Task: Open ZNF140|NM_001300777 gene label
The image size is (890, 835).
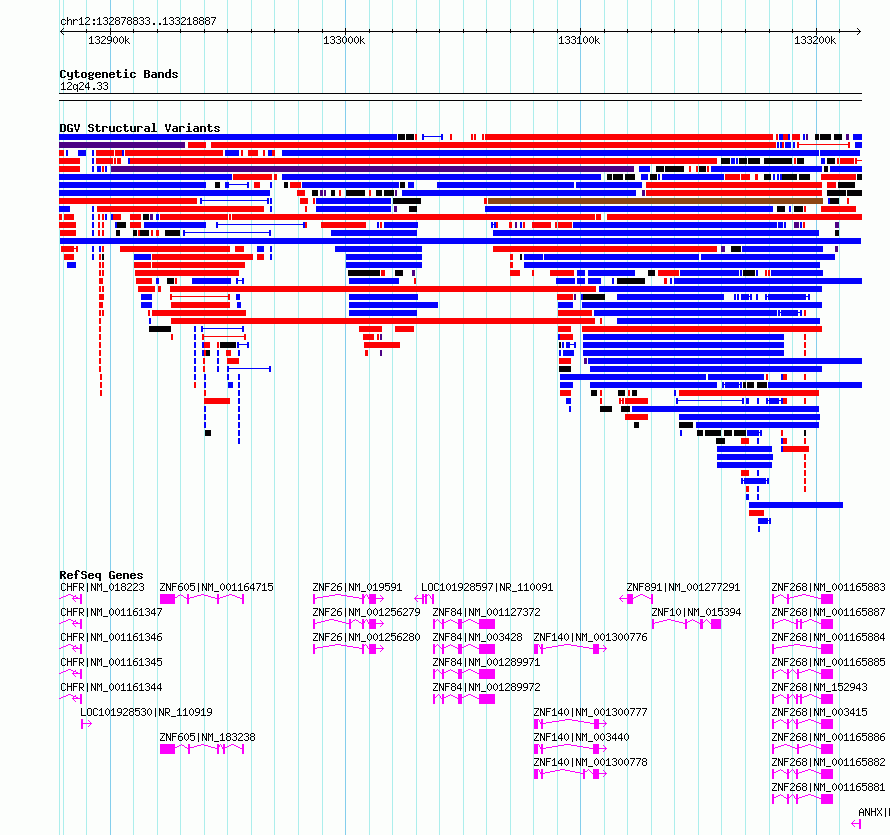Action: click(590, 712)
